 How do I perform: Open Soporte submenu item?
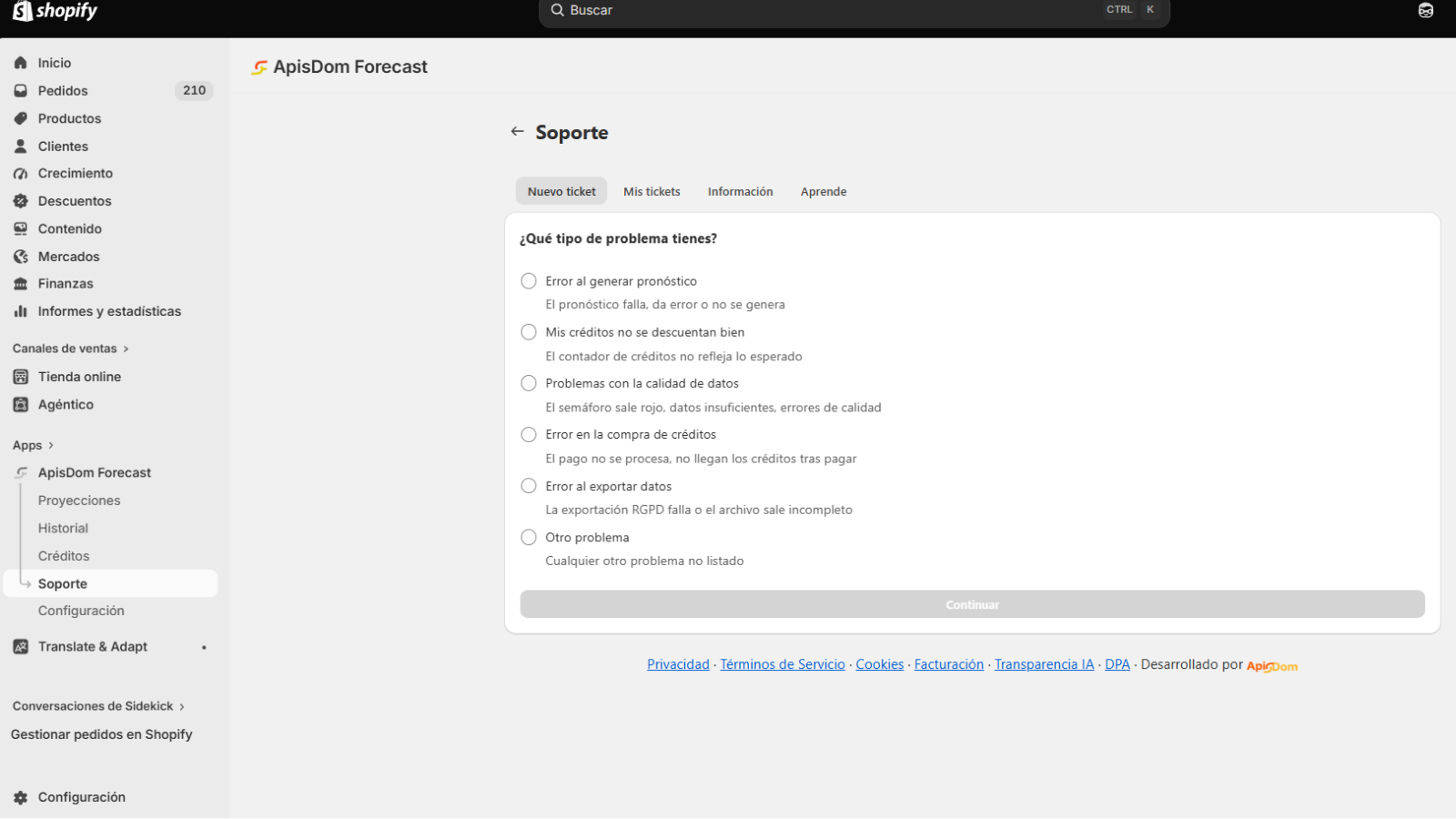pyautogui.click(x=111, y=584)
